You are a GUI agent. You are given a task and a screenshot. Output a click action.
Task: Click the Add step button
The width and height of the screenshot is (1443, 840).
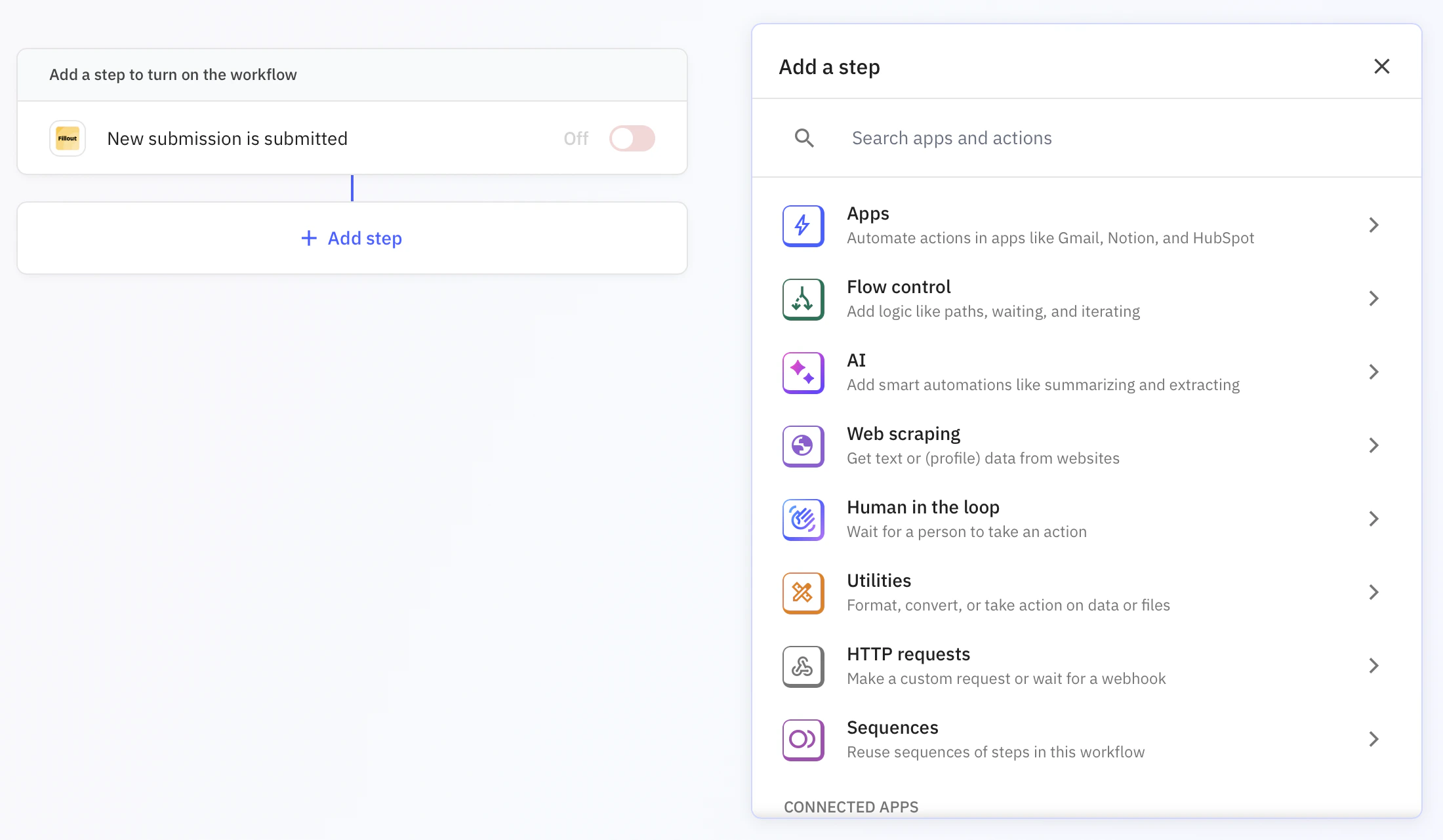352,238
